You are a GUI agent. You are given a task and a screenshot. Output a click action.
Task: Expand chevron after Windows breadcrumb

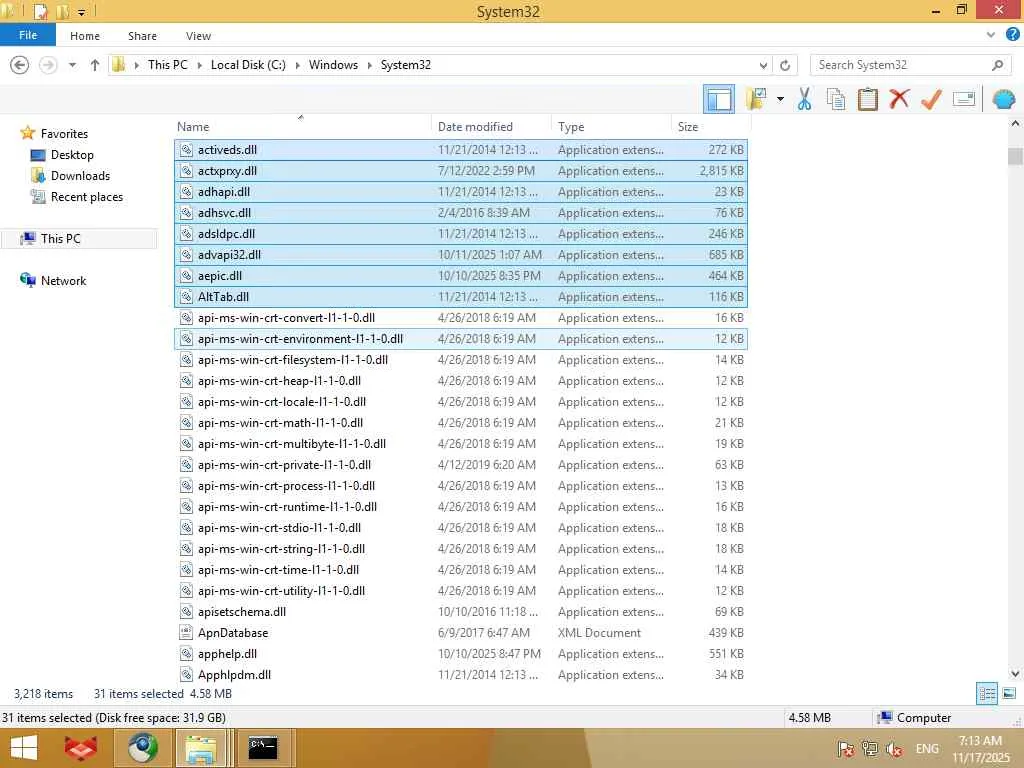[x=370, y=65]
